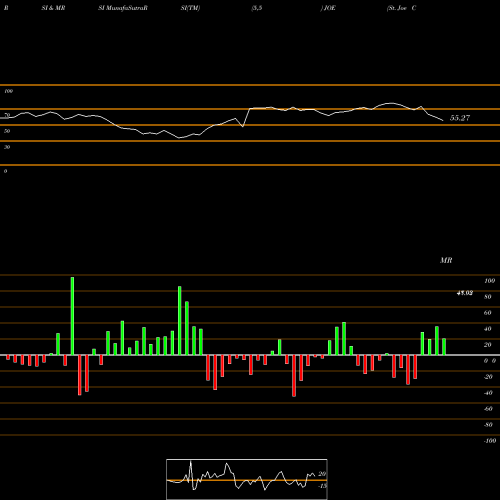The height and width of the screenshot is (500, 500).
Task: Click the 100 label on MR axis
Action: point(490,281)
